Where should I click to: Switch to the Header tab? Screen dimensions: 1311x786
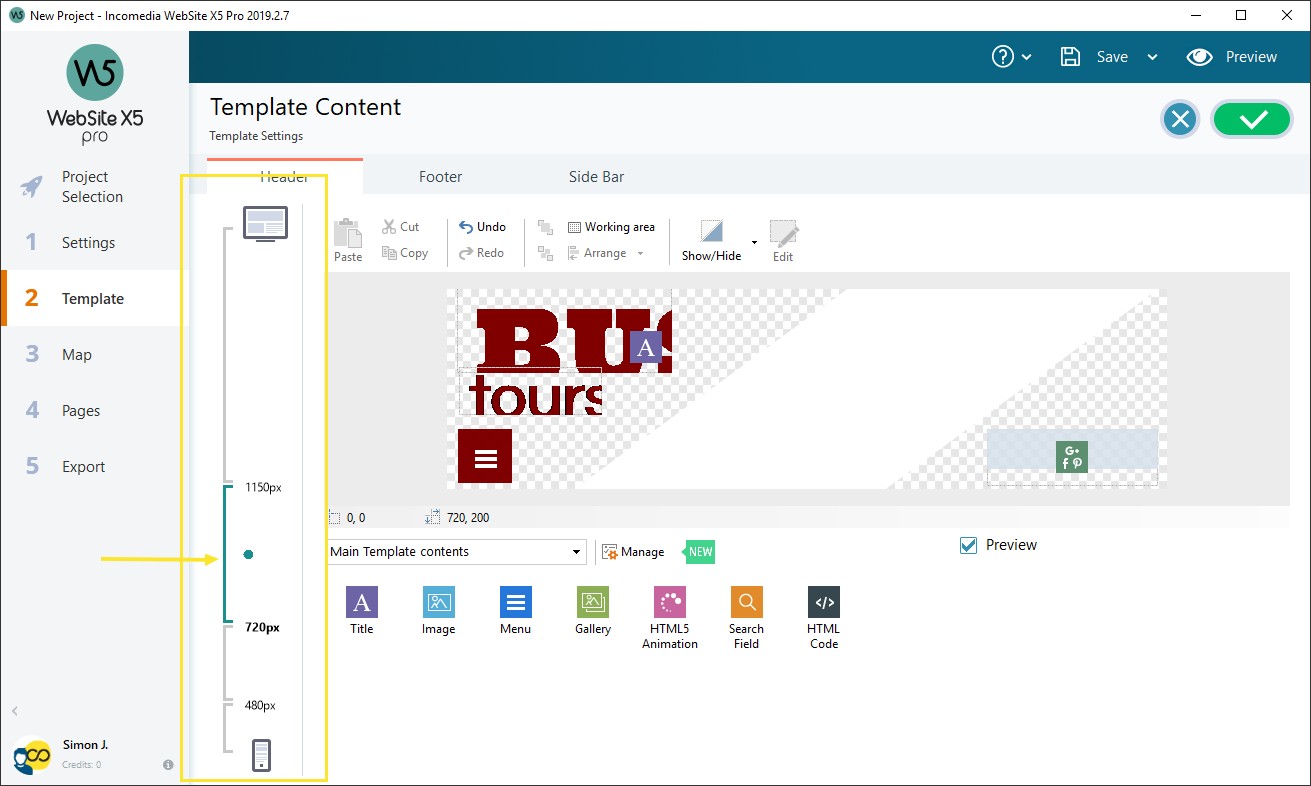(x=285, y=177)
